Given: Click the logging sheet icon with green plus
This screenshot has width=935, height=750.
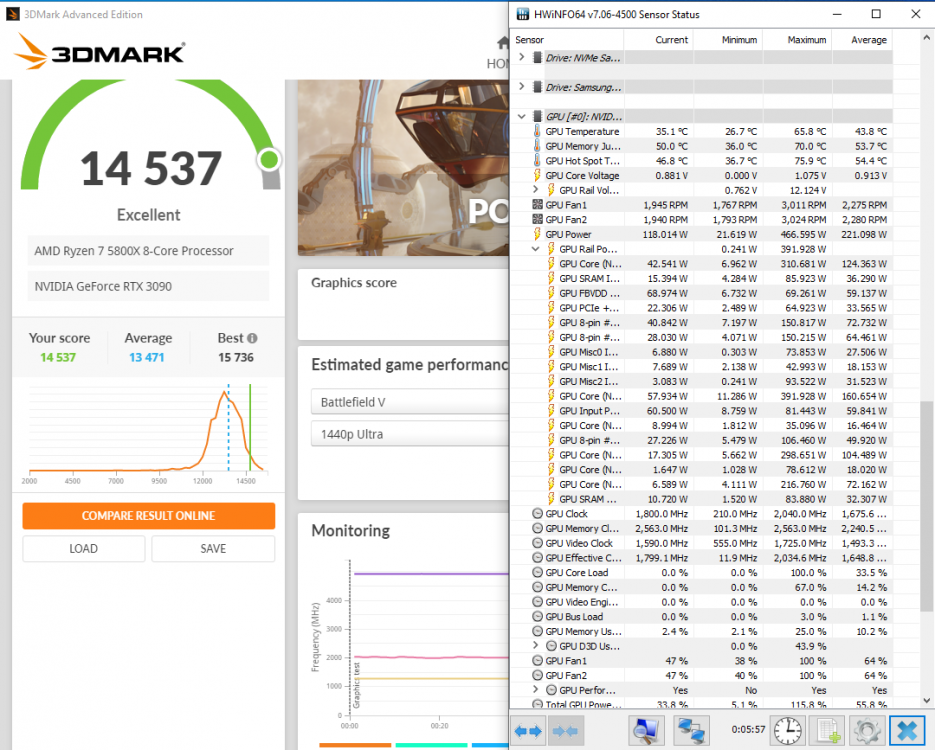Looking at the screenshot, I should [x=827, y=730].
